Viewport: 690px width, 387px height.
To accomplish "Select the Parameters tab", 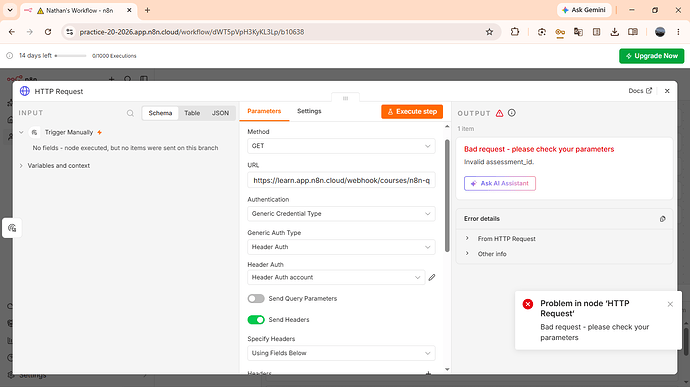I will [264, 111].
